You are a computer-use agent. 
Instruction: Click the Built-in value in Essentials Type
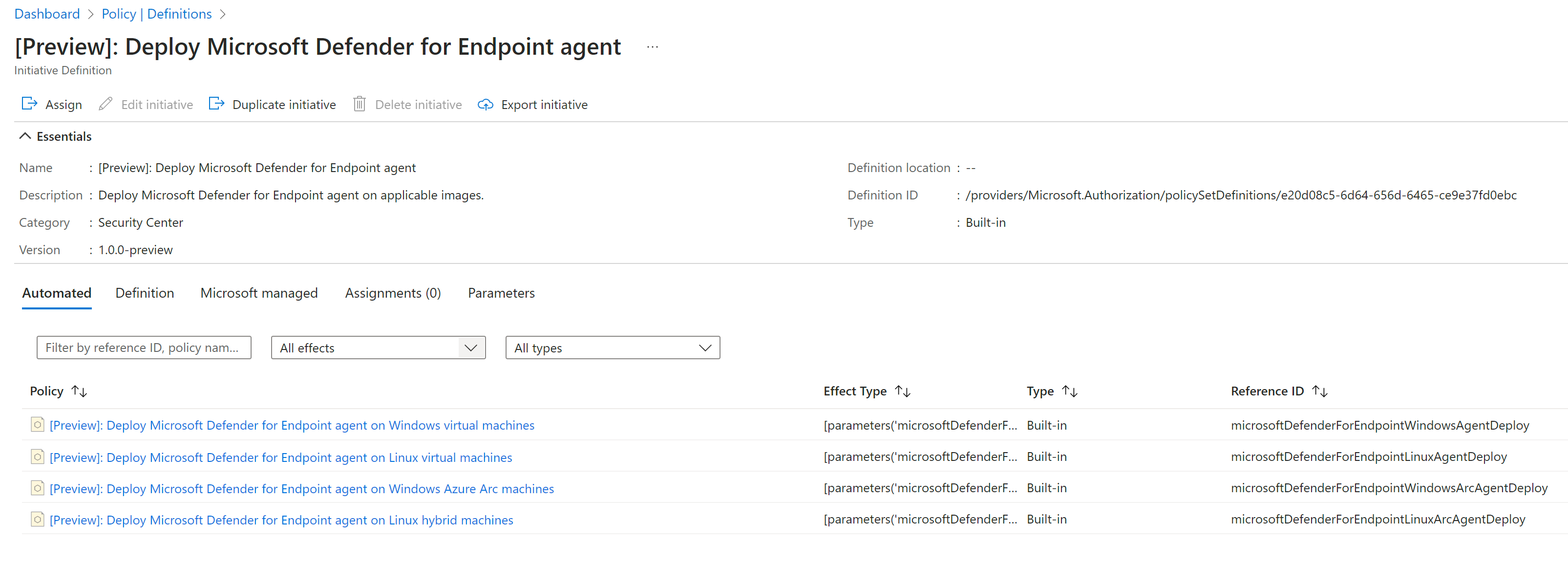985,222
